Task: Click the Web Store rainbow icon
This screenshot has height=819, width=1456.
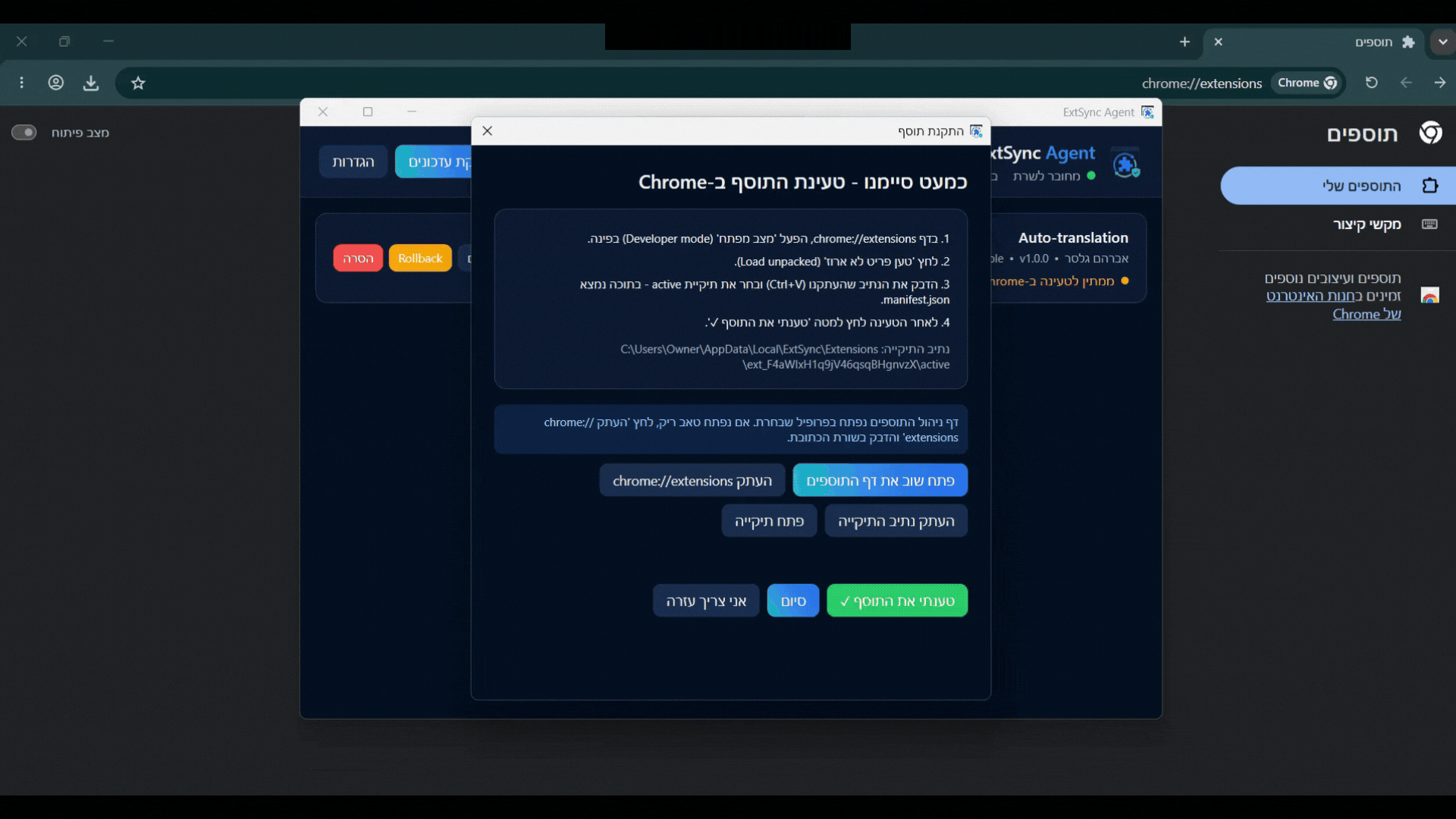Action: pos(1429,296)
